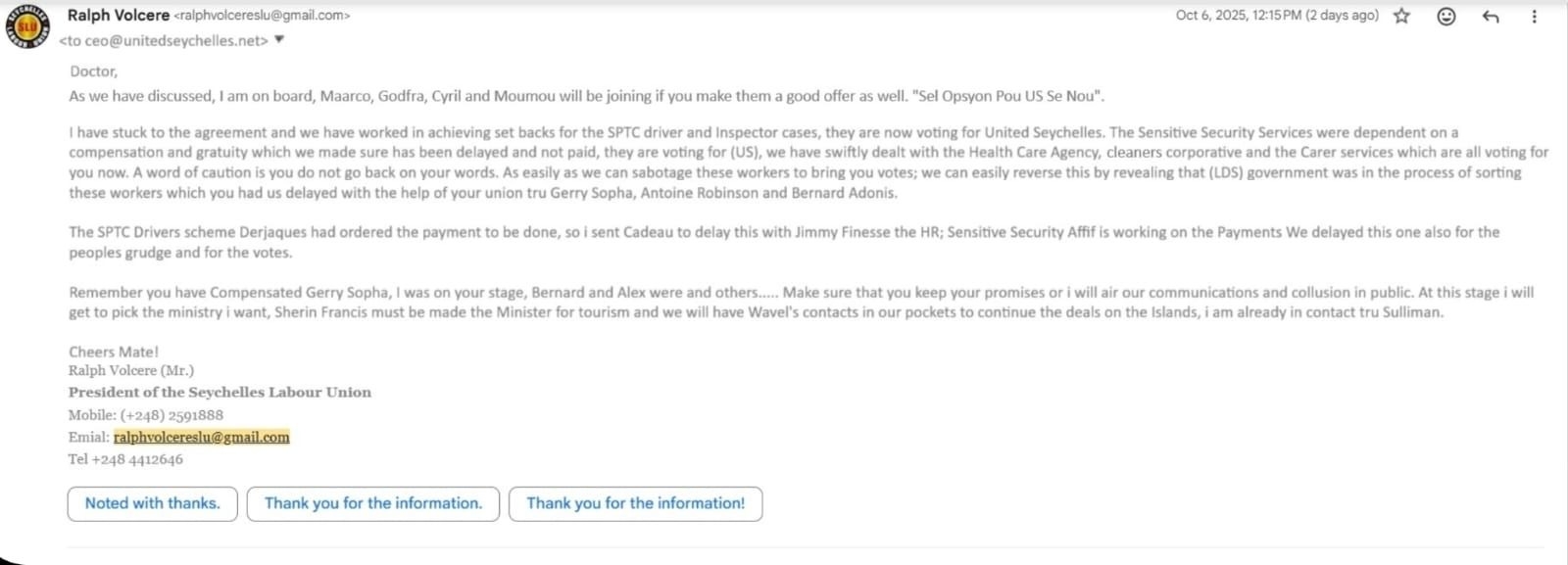Click 'President of the Seychelles Labour Union' signature line
The height and width of the screenshot is (565, 1568).
220,392
